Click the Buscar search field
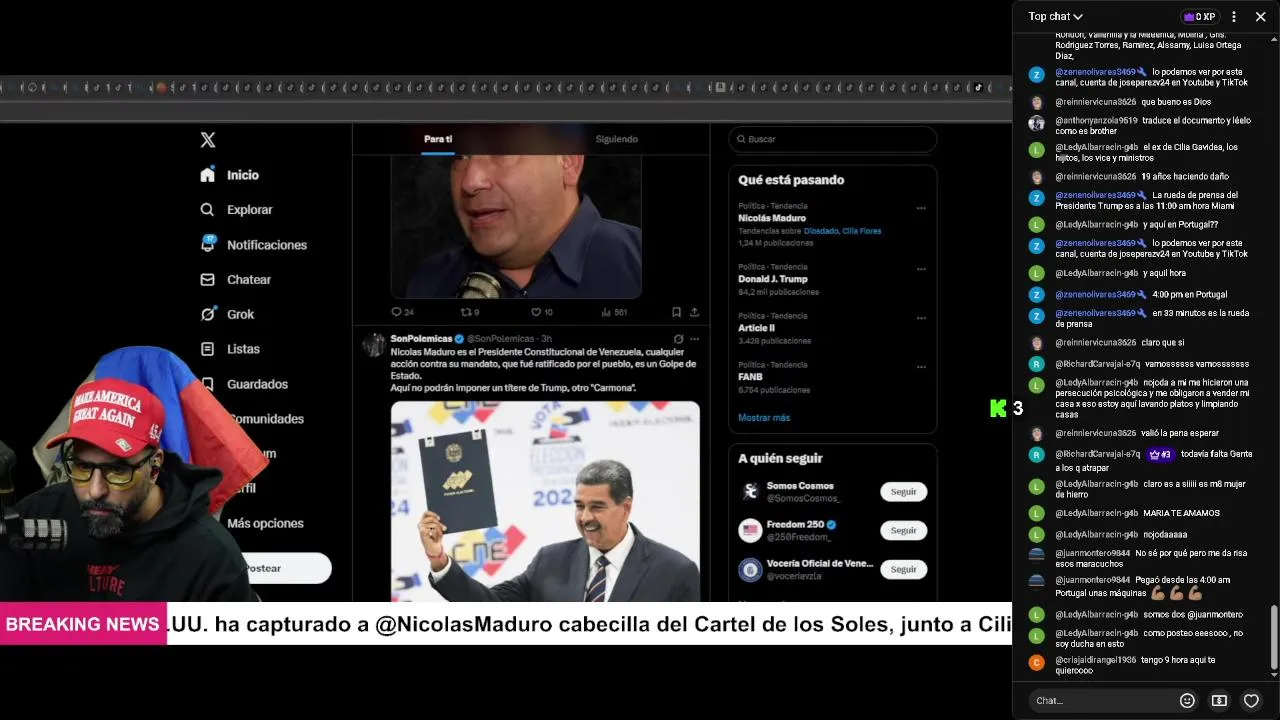The height and width of the screenshot is (720, 1280). click(832, 139)
